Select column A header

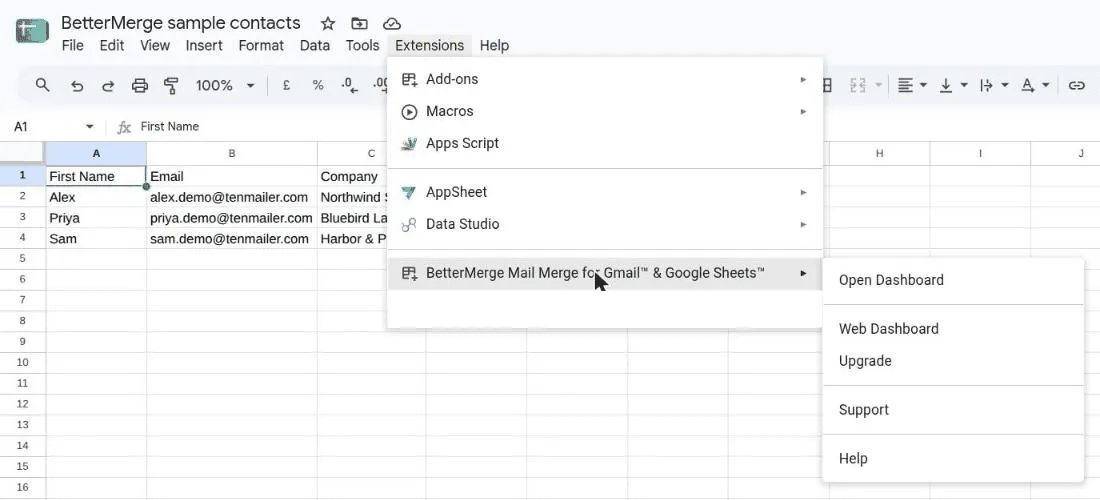(x=96, y=154)
